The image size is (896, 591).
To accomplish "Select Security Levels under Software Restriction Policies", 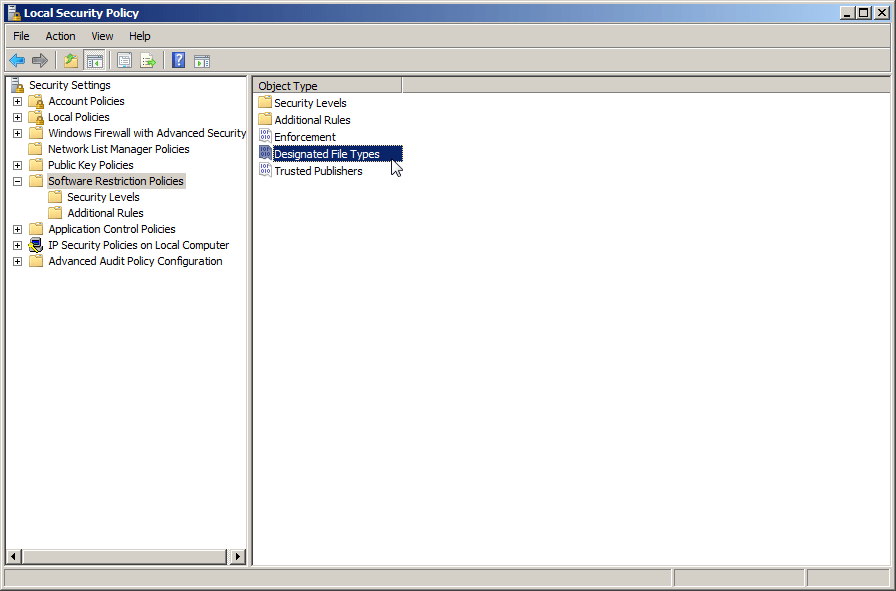I will coord(103,197).
